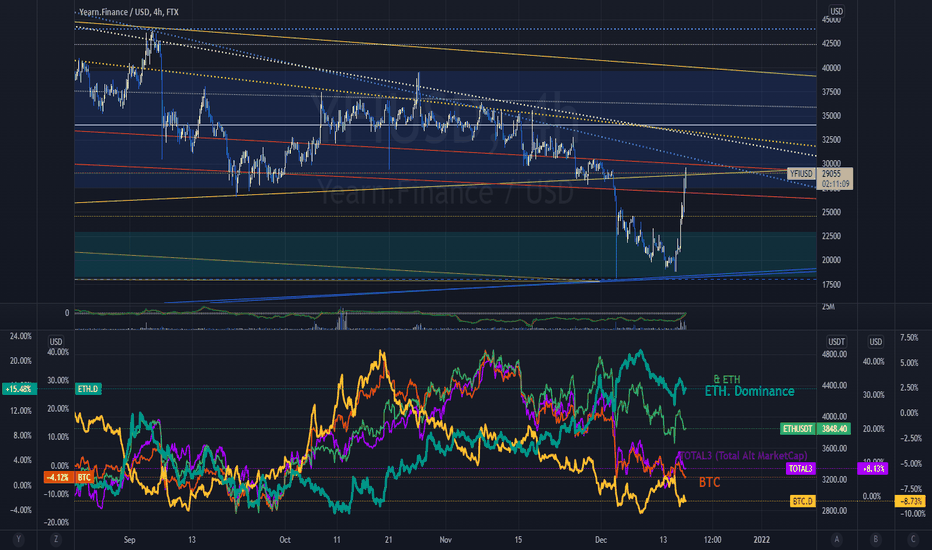Open the USDT currency selector in the lower pane

[836, 341]
